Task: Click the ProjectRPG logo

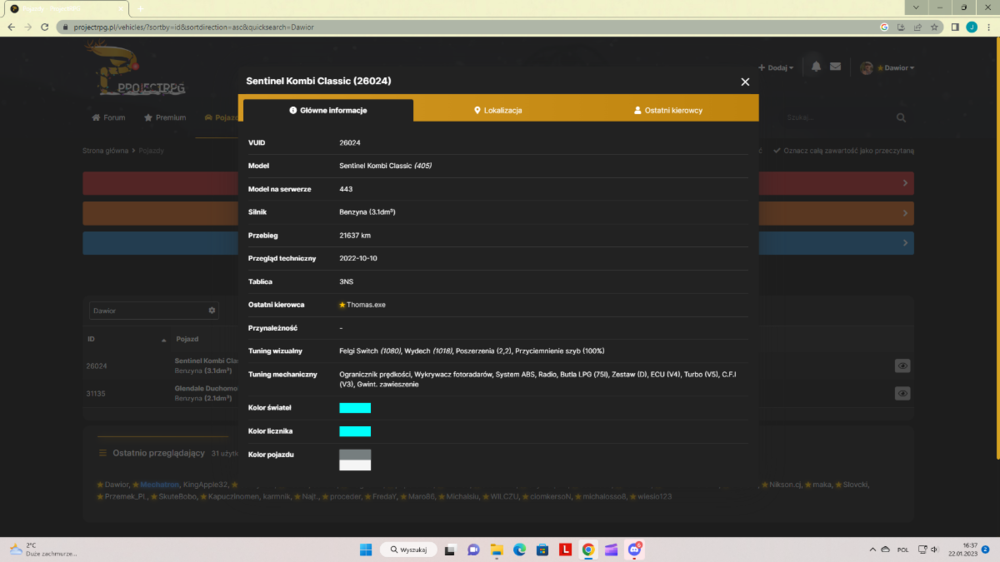Action: click(x=136, y=70)
